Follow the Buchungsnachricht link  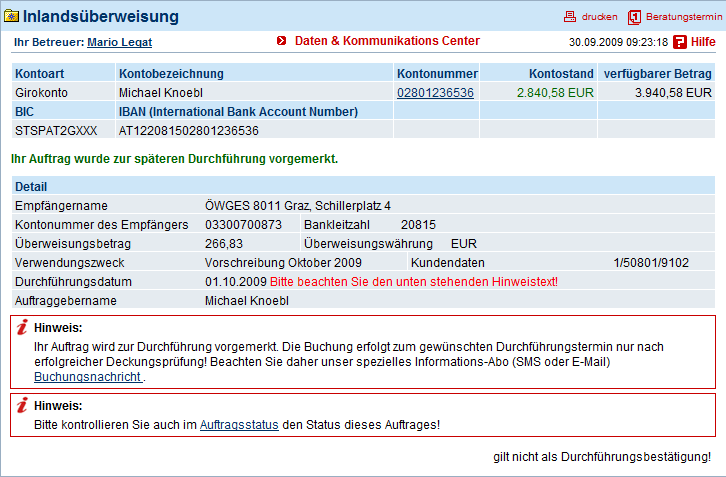click(88, 377)
